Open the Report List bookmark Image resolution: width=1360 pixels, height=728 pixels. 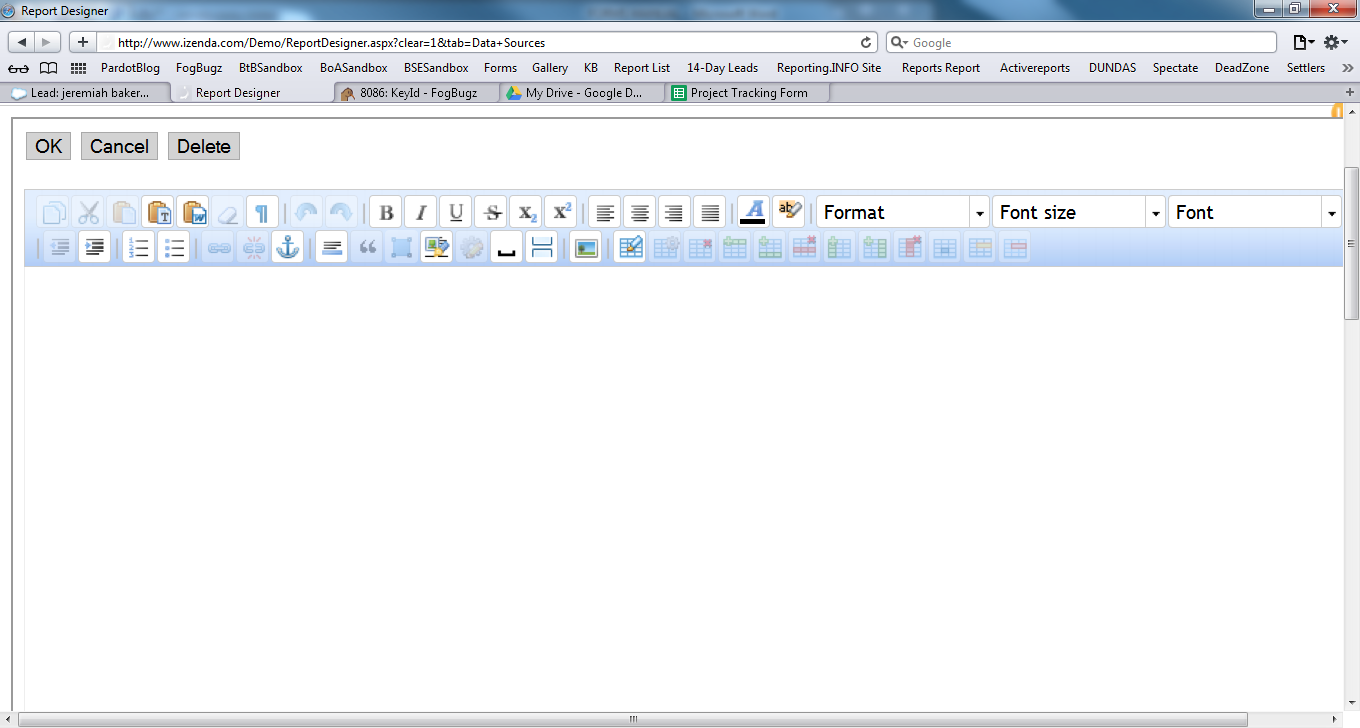[642, 68]
